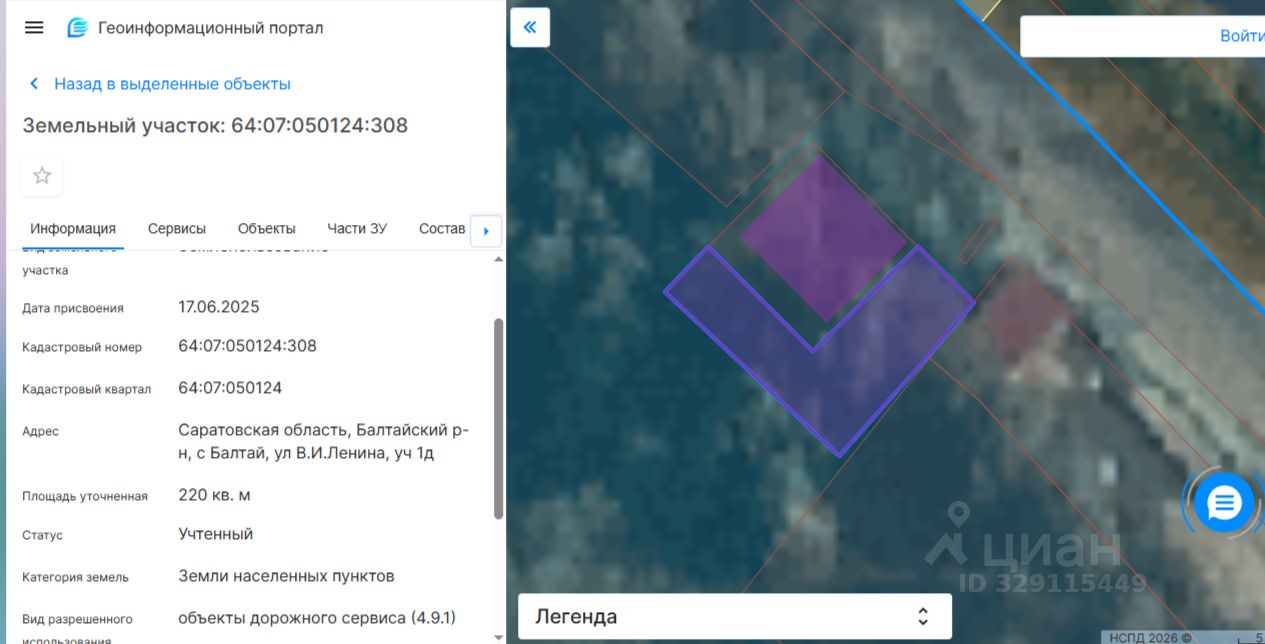Collapse side panel with double chevron
The height and width of the screenshot is (644, 1265).
[x=530, y=27]
